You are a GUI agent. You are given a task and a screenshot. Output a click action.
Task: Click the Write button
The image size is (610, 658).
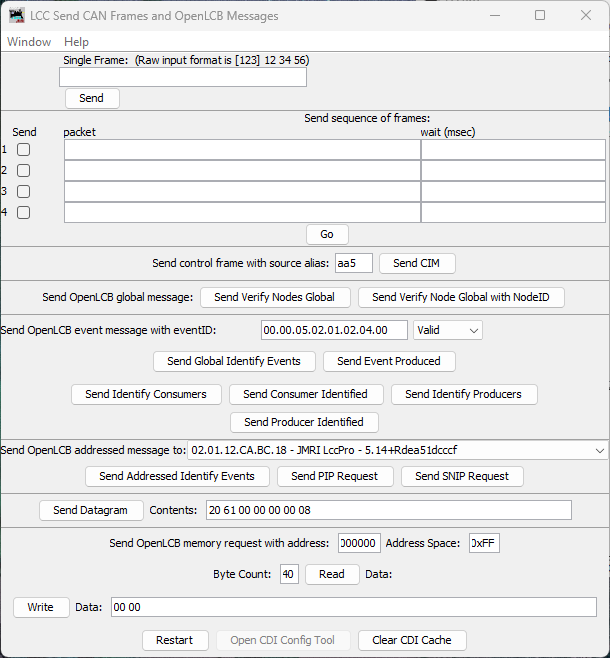pos(41,607)
